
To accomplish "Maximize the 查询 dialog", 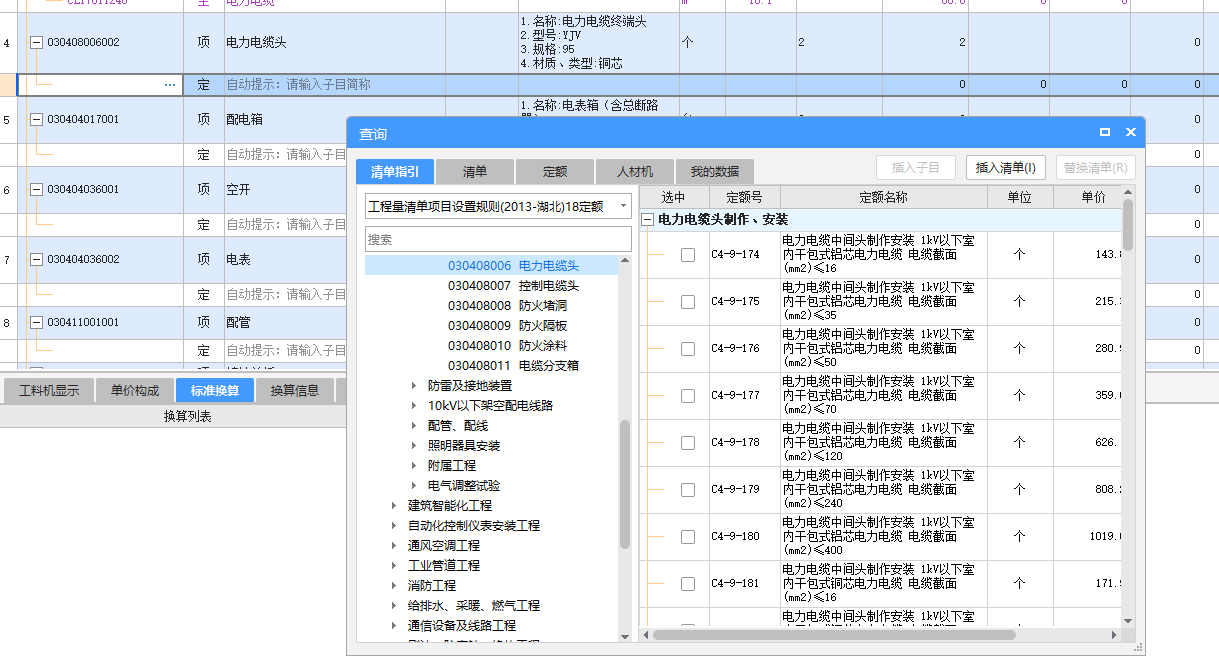I will [x=1105, y=132].
